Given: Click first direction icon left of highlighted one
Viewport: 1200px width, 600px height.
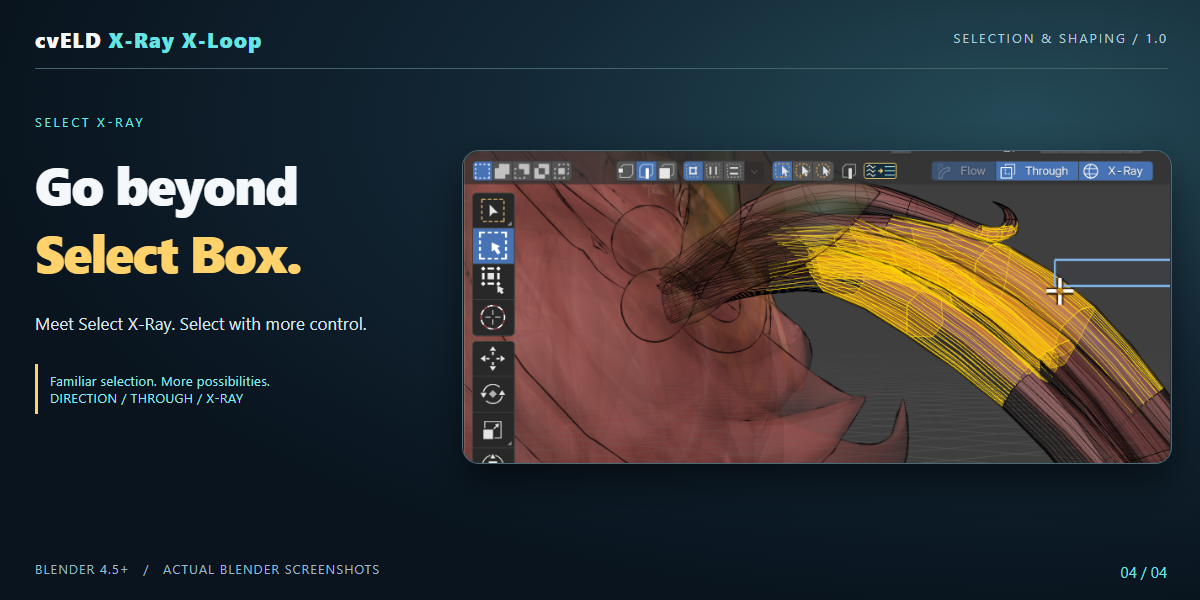Looking at the screenshot, I should pyautogui.click(x=626, y=171).
